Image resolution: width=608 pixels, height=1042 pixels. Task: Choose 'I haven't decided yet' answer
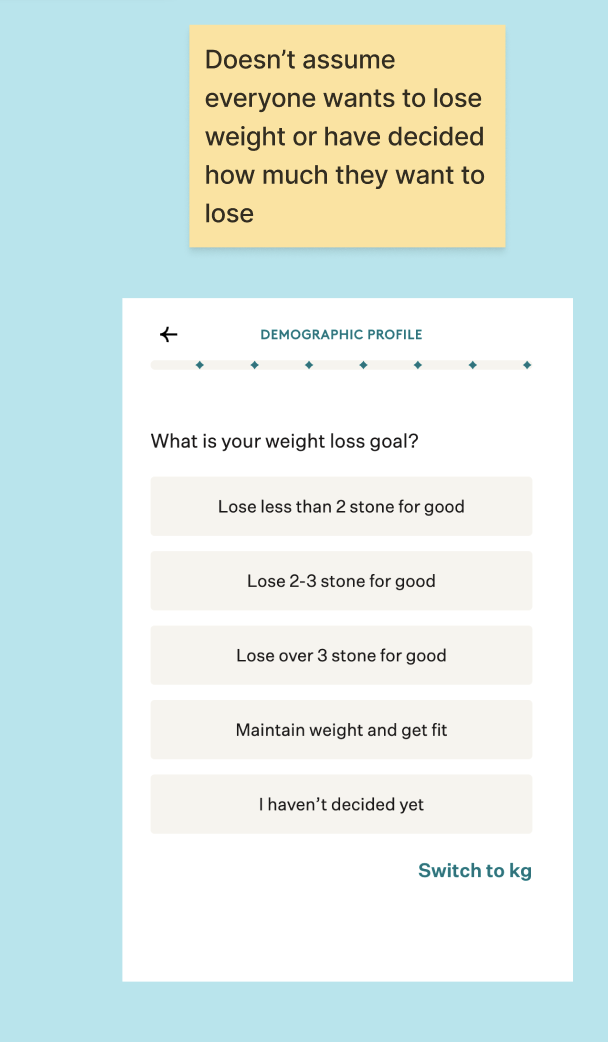(342, 804)
